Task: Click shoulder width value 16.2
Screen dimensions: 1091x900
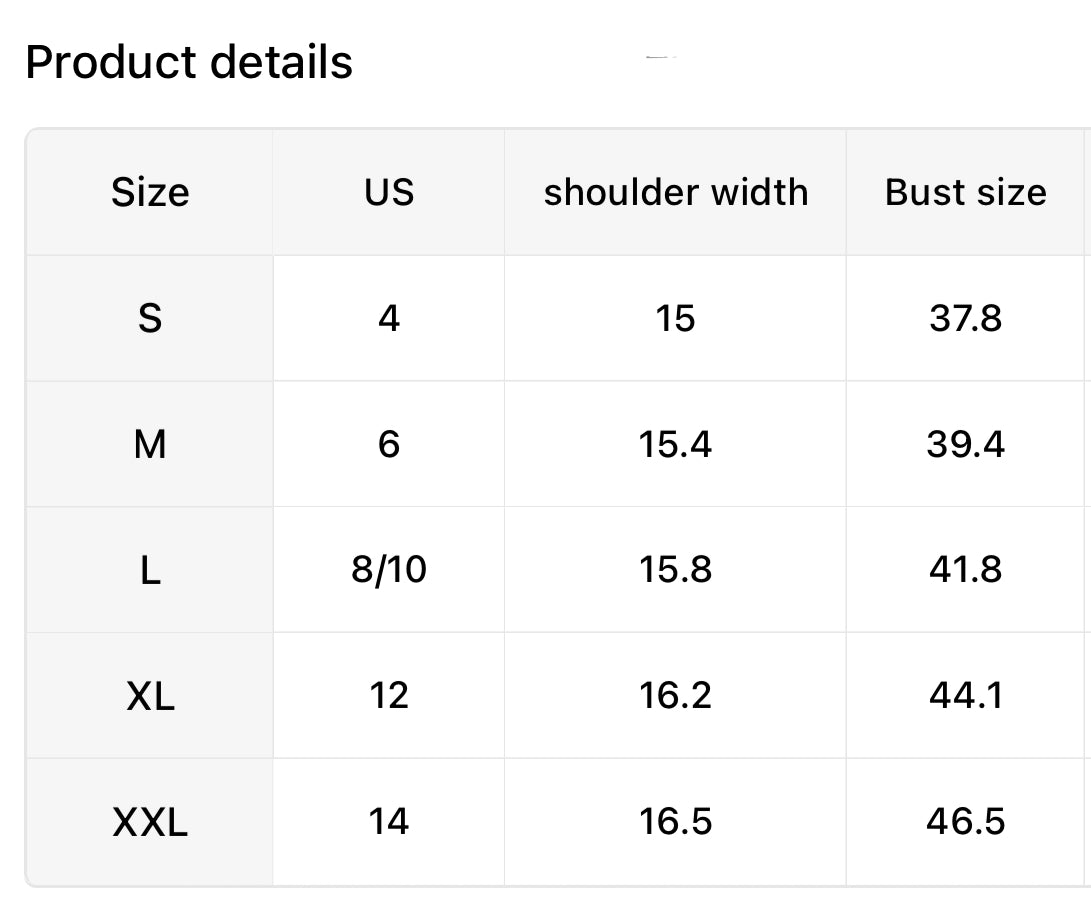Action: [675, 696]
